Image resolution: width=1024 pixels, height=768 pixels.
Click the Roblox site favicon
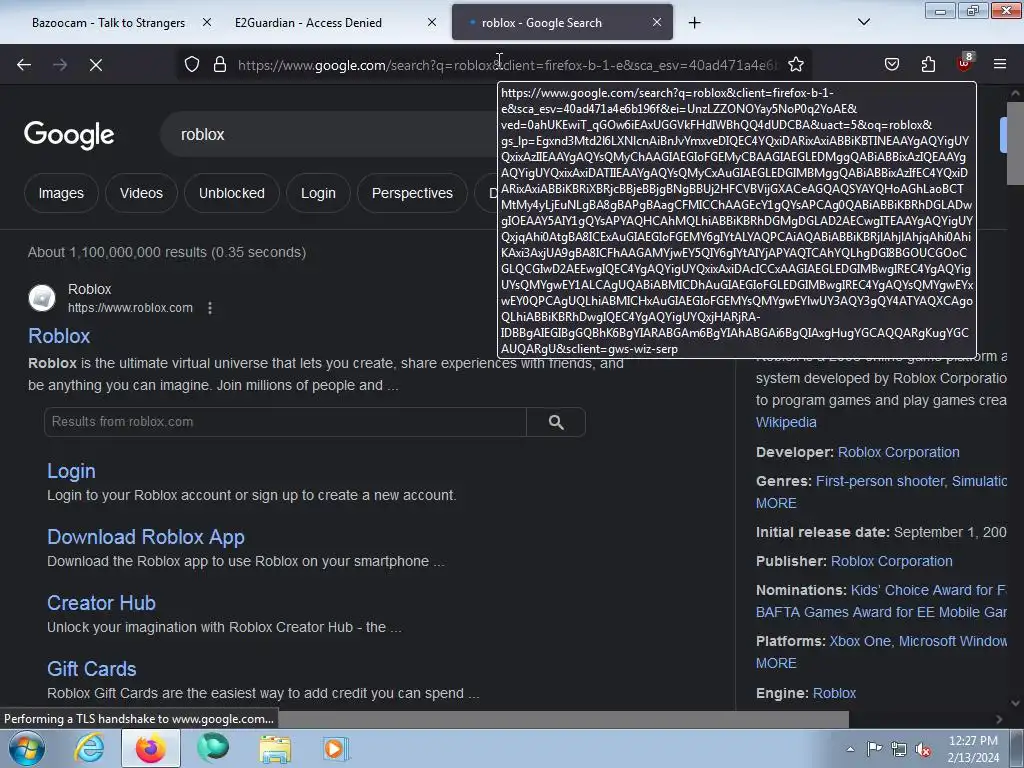[42, 298]
